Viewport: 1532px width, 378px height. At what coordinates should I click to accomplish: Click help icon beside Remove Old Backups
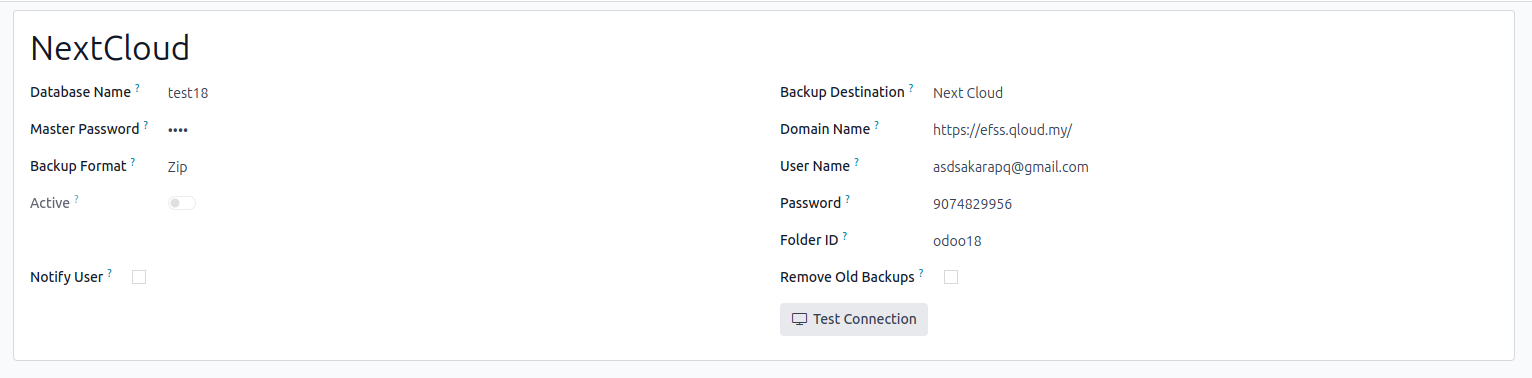tap(921, 274)
